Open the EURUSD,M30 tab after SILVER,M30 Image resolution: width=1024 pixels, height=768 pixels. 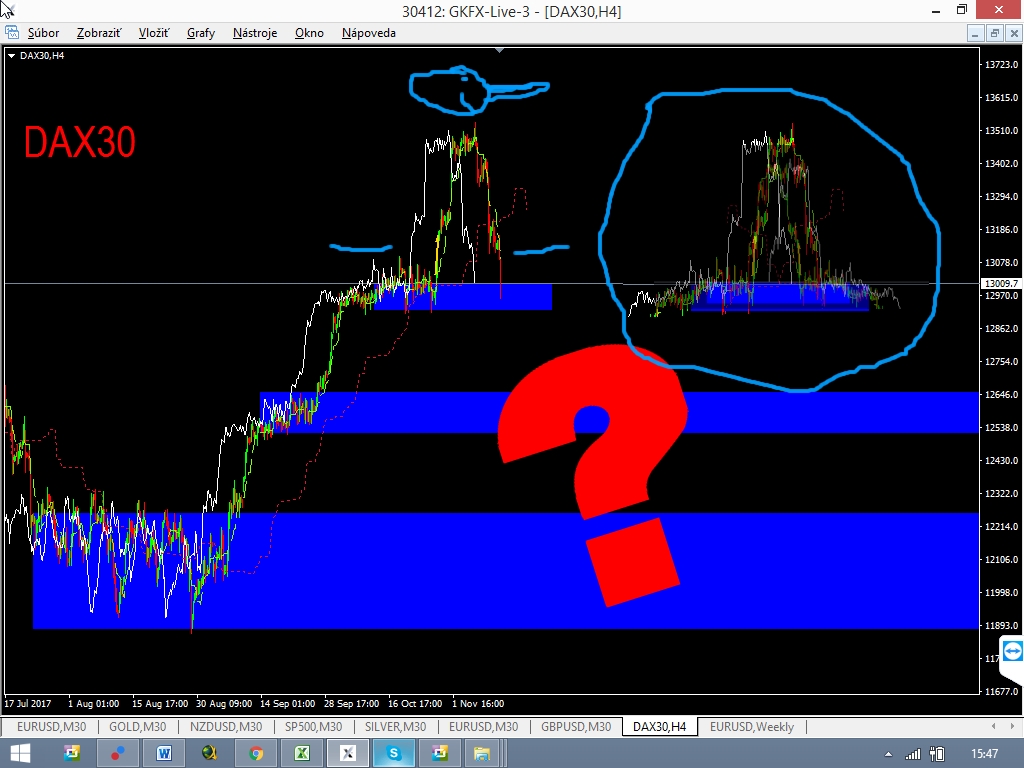click(483, 727)
